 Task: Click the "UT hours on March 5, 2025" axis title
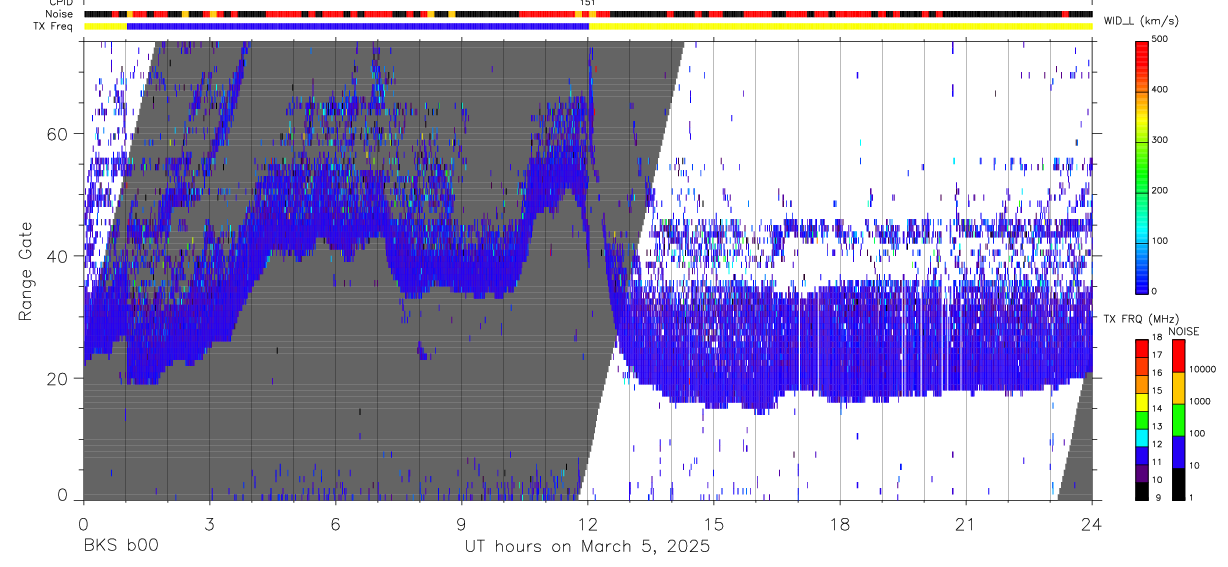point(587,547)
